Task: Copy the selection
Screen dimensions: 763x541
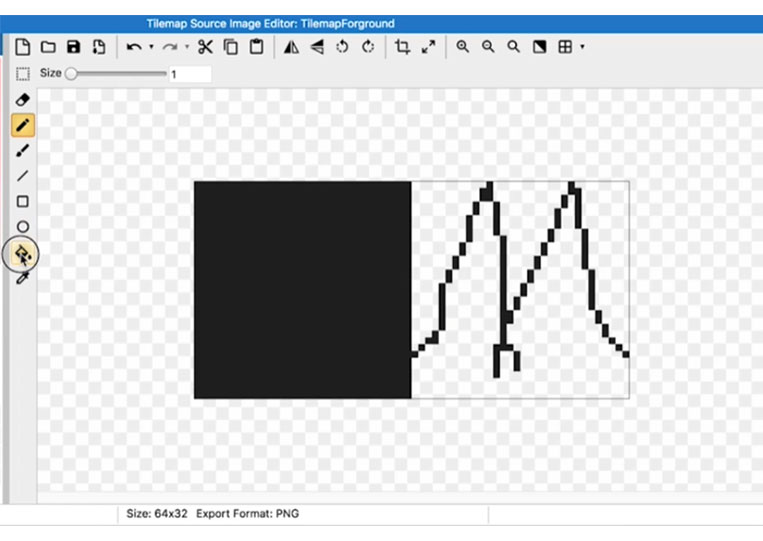Action: pos(231,47)
